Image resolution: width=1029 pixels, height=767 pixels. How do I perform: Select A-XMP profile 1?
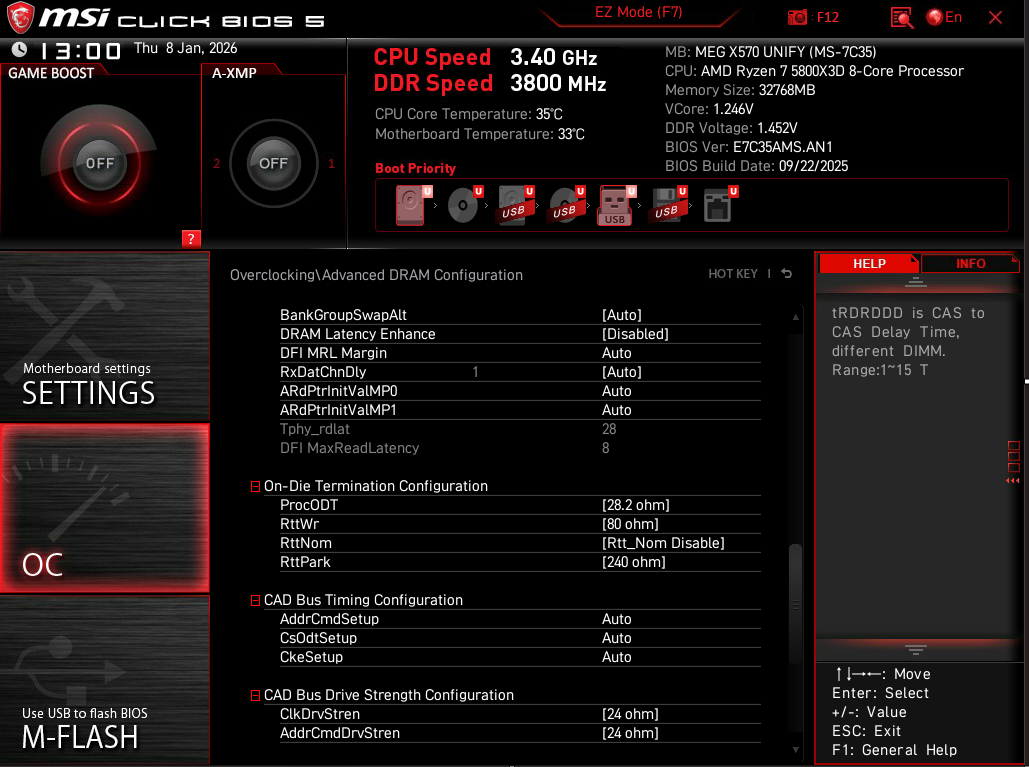click(331, 163)
